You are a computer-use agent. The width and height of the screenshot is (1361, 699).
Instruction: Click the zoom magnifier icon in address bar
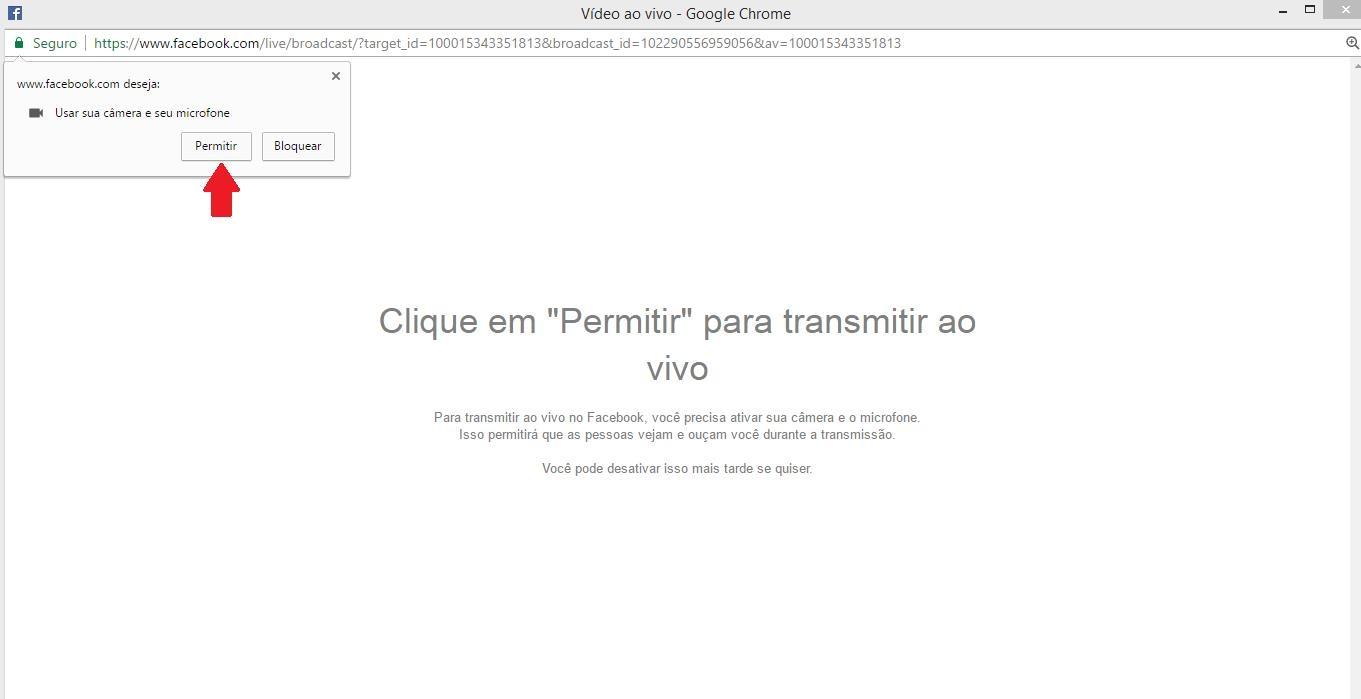[x=1352, y=43]
